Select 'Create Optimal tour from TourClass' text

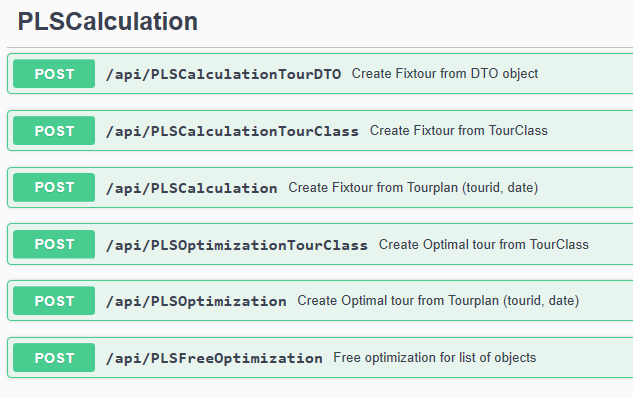pos(484,244)
